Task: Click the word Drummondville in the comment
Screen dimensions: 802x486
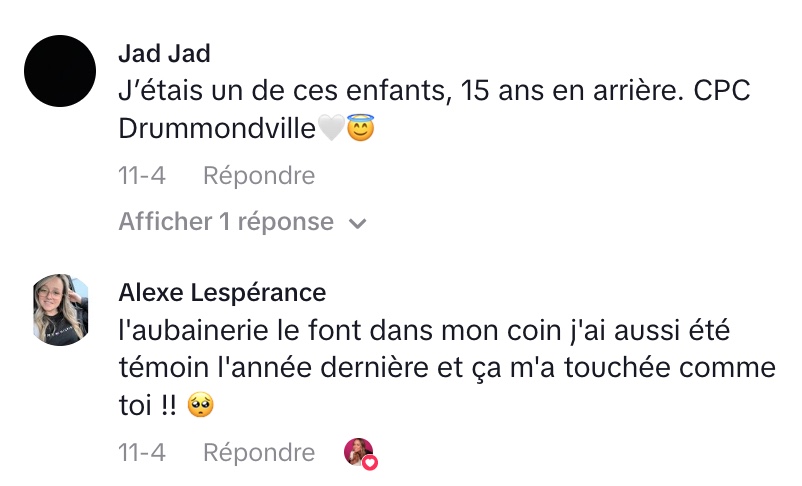Action: (x=217, y=129)
